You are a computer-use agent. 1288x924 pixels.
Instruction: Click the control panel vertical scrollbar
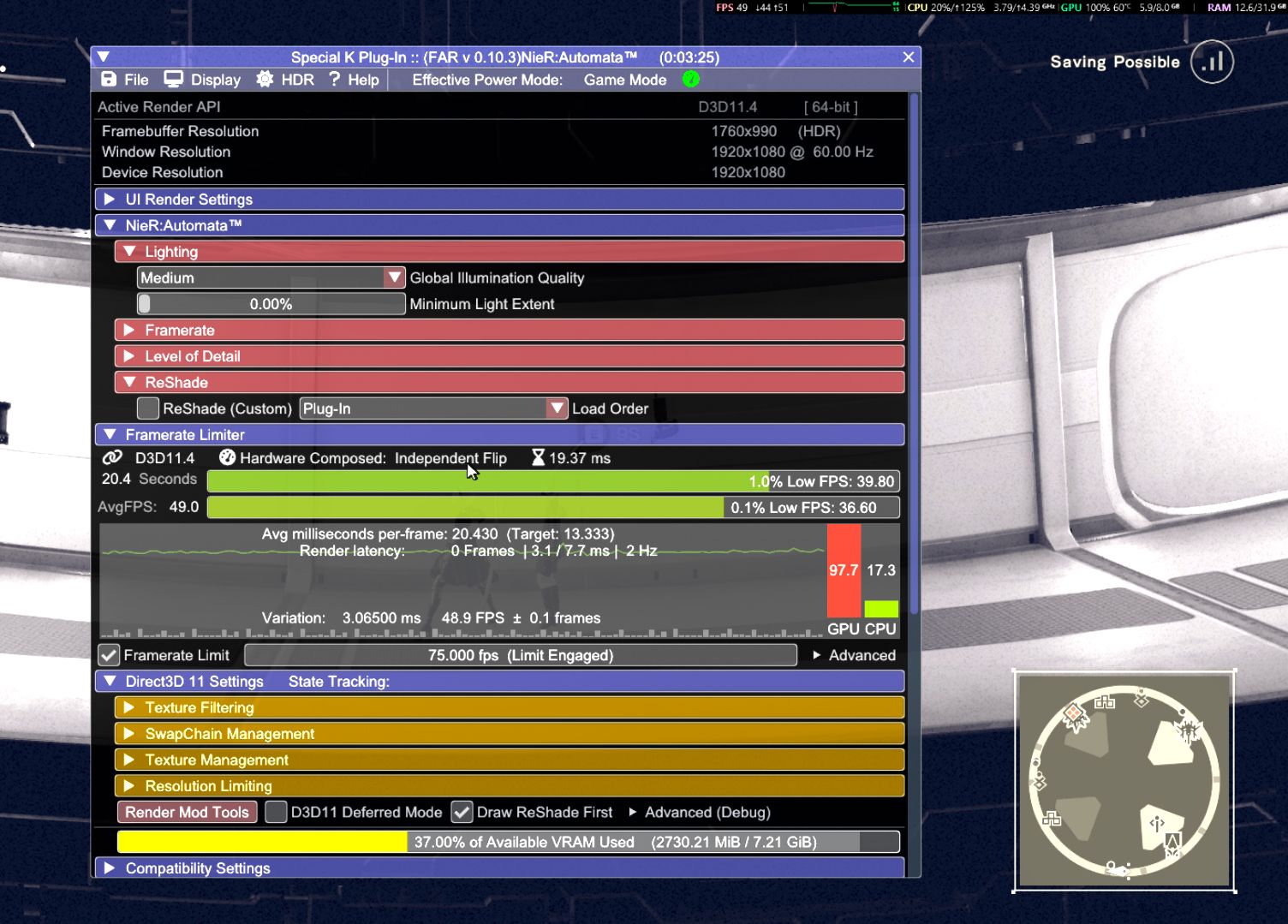[x=914, y=353]
